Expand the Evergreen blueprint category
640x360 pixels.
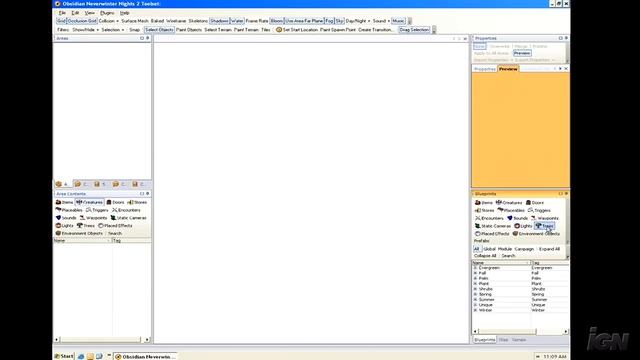[x=475, y=268]
